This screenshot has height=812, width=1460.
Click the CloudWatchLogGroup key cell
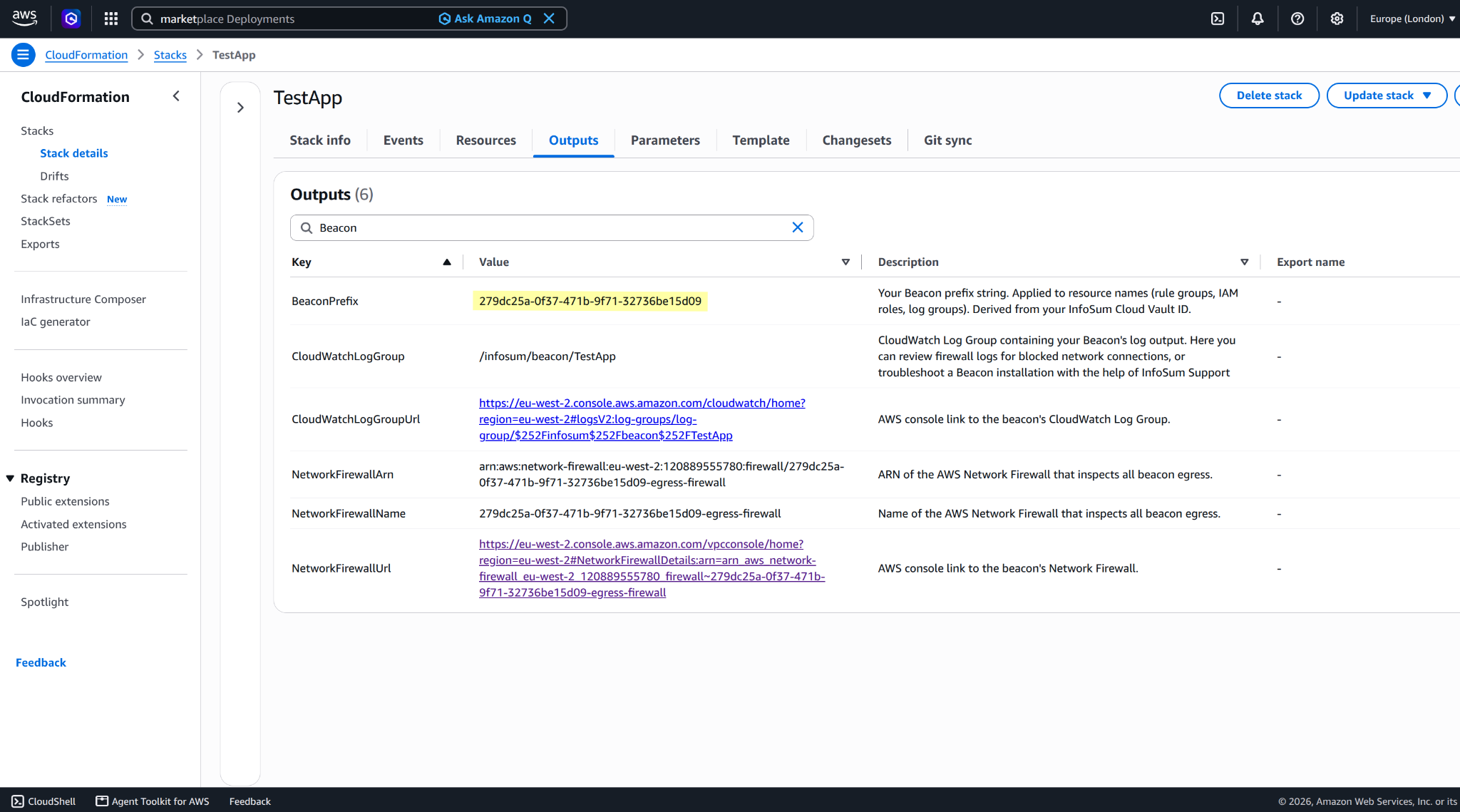(348, 356)
